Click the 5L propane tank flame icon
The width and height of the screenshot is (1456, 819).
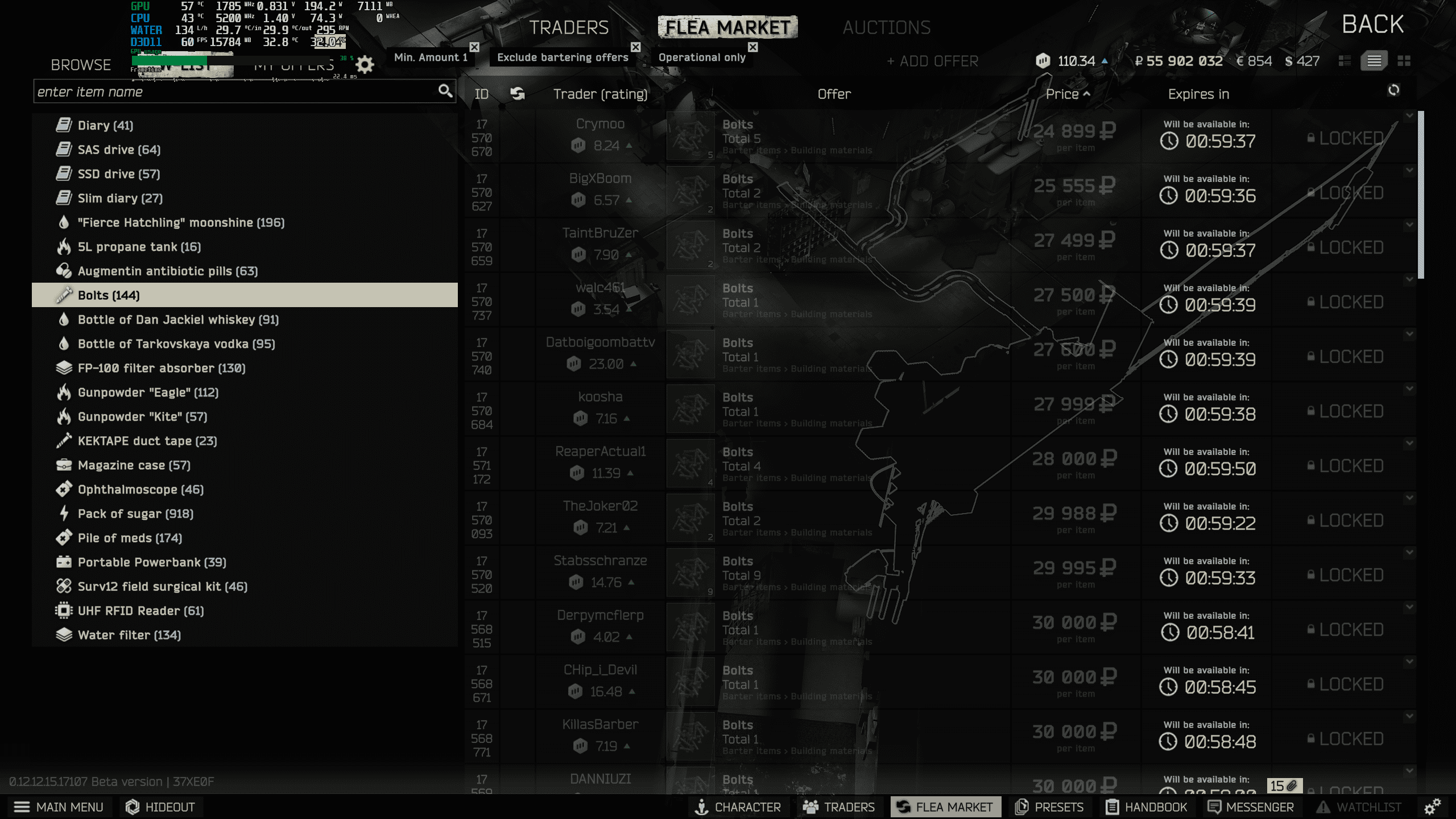(64, 247)
